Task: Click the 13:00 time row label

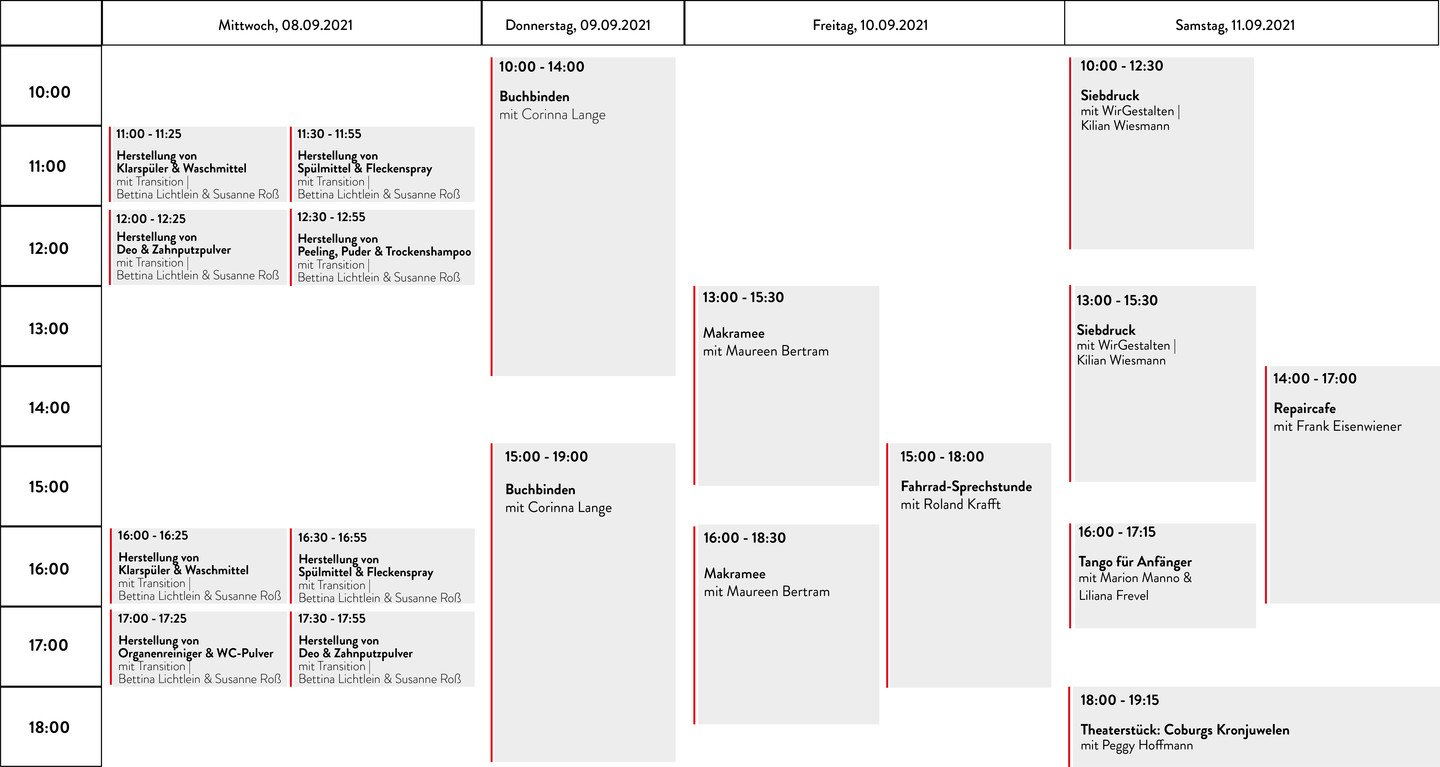Action: 50,327
